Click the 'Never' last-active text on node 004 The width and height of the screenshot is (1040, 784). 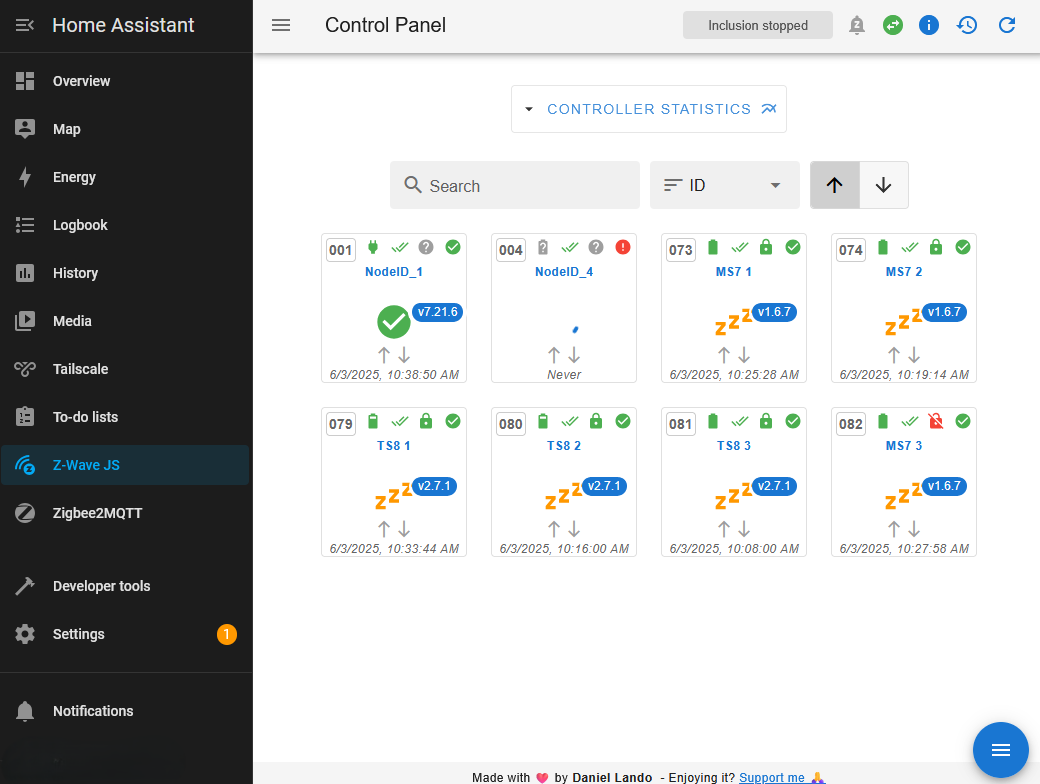564,375
